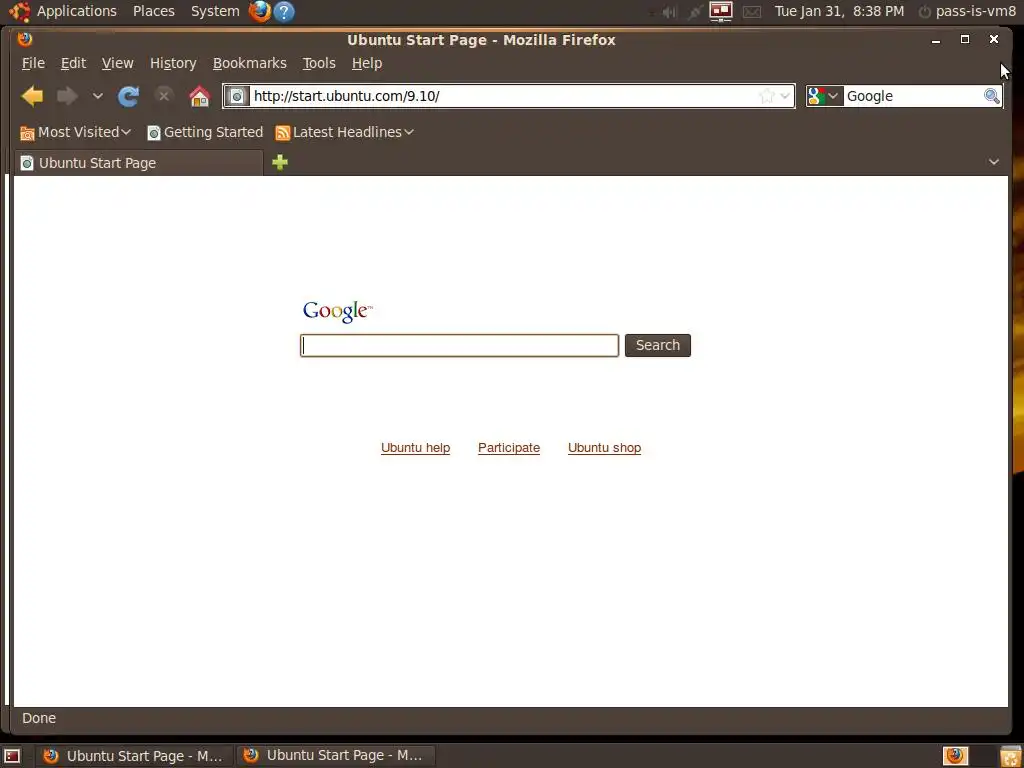Screen dimensions: 1024x768
Task: Click the display indicator icon in the top panel
Action: tap(721, 11)
